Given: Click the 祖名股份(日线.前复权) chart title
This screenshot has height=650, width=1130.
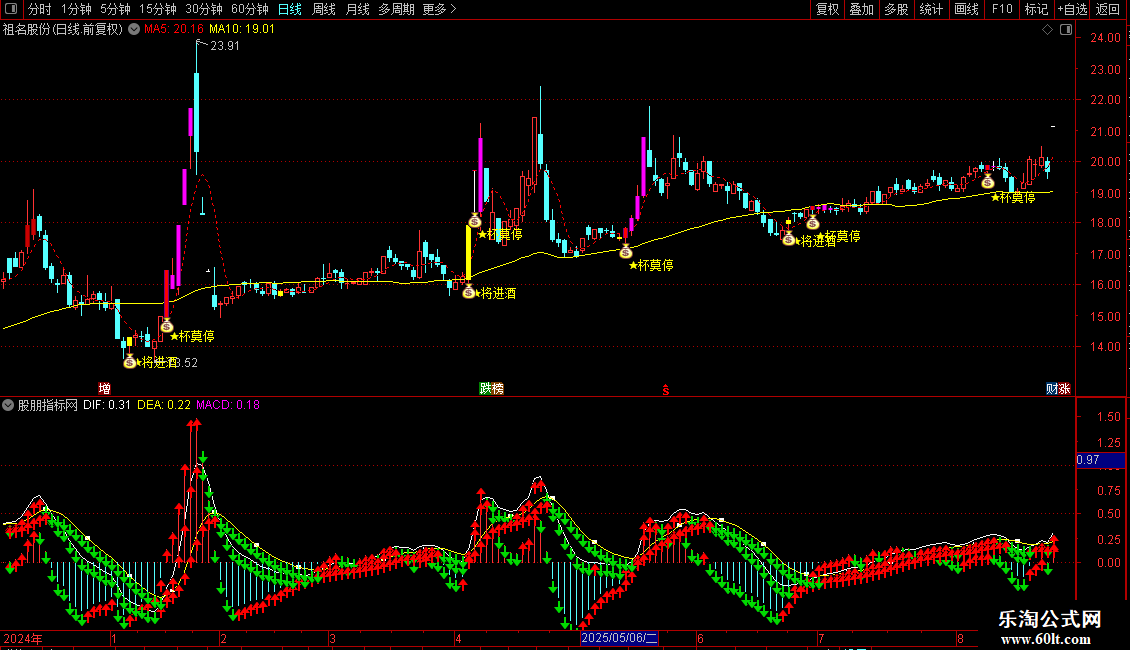Looking at the screenshot, I should tap(63, 29).
